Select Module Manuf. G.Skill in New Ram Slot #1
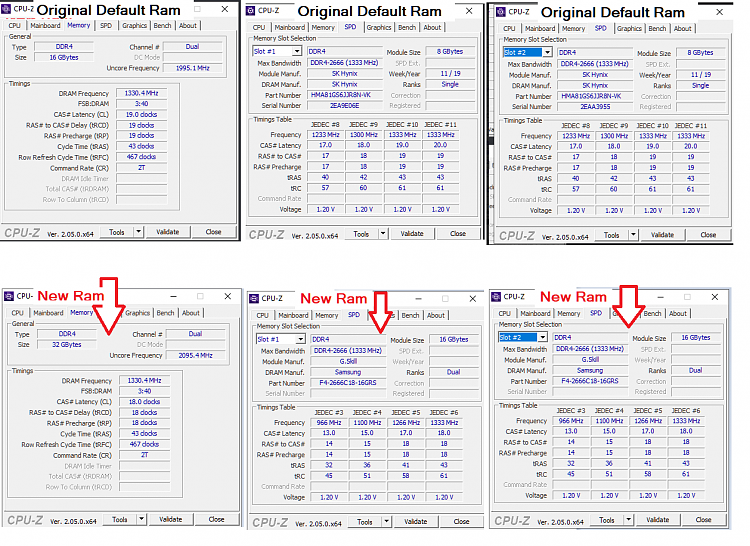This screenshot has width=750, height=546. (348, 361)
